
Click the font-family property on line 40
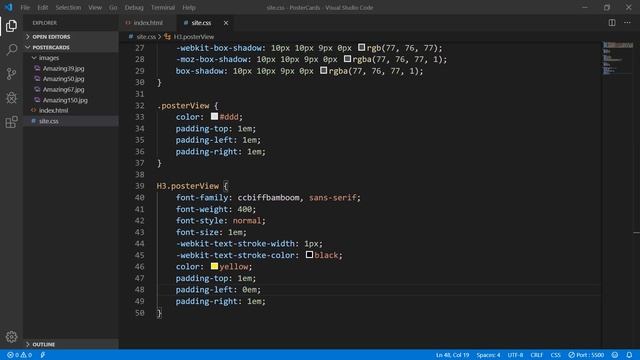pos(202,198)
